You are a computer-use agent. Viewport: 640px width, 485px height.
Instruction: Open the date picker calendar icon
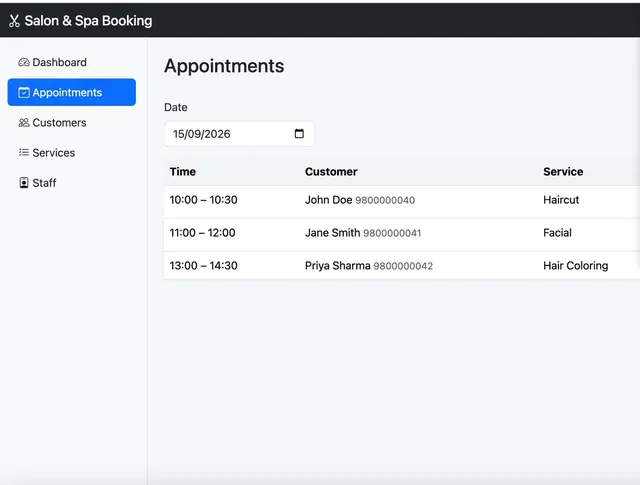(x=299, y=133)
